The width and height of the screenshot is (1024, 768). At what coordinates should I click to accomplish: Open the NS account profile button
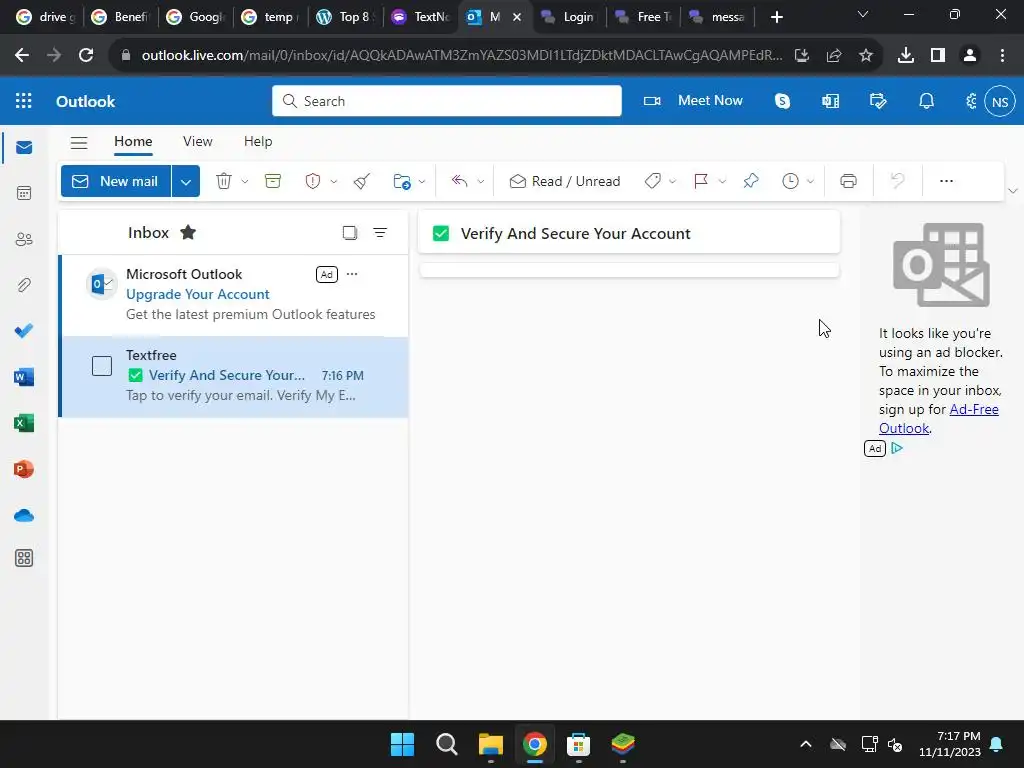click(1000, 101)
